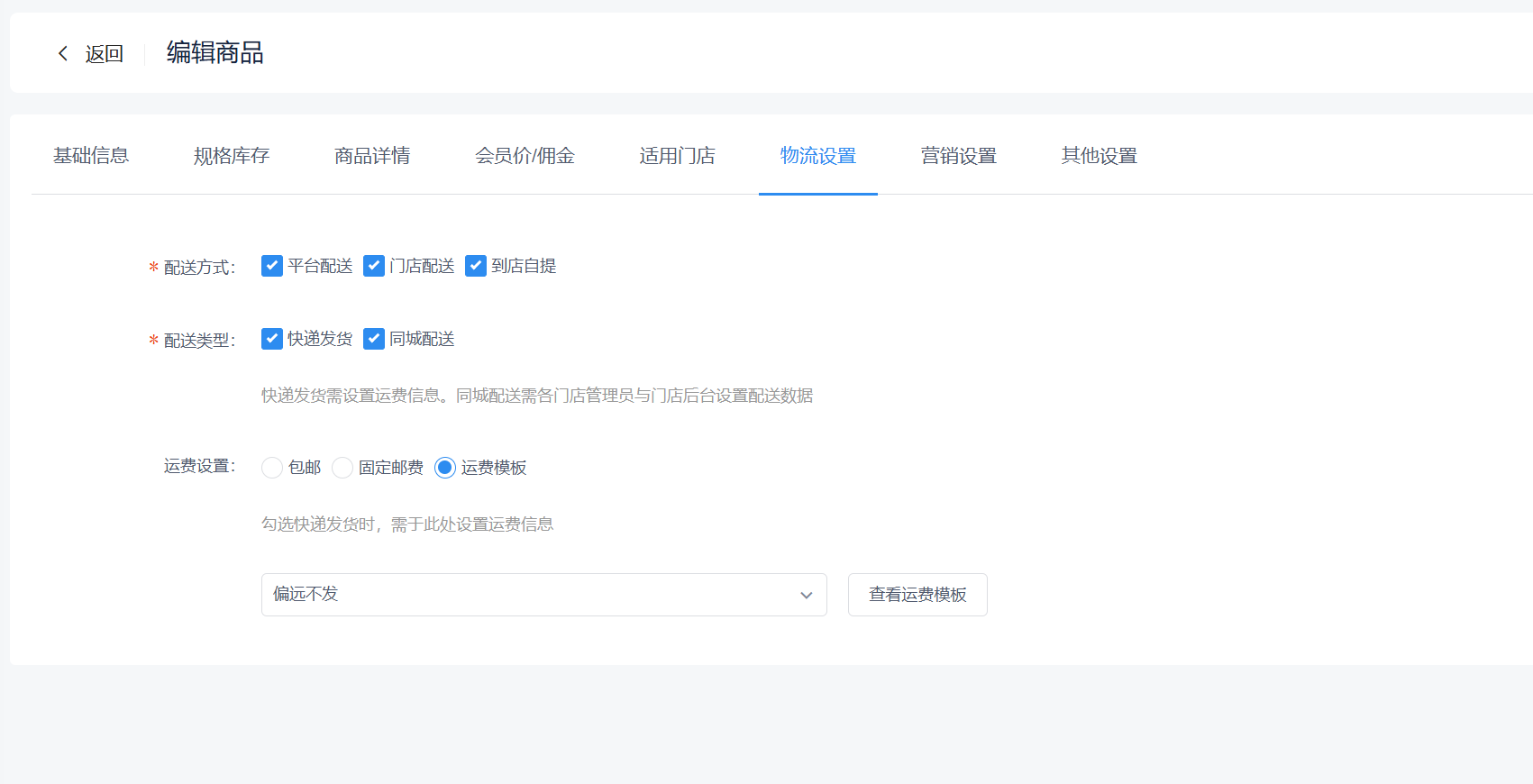1533x784 pixels.
Task: Click 查看运费模板 button
Action: [x=917, y=595]
